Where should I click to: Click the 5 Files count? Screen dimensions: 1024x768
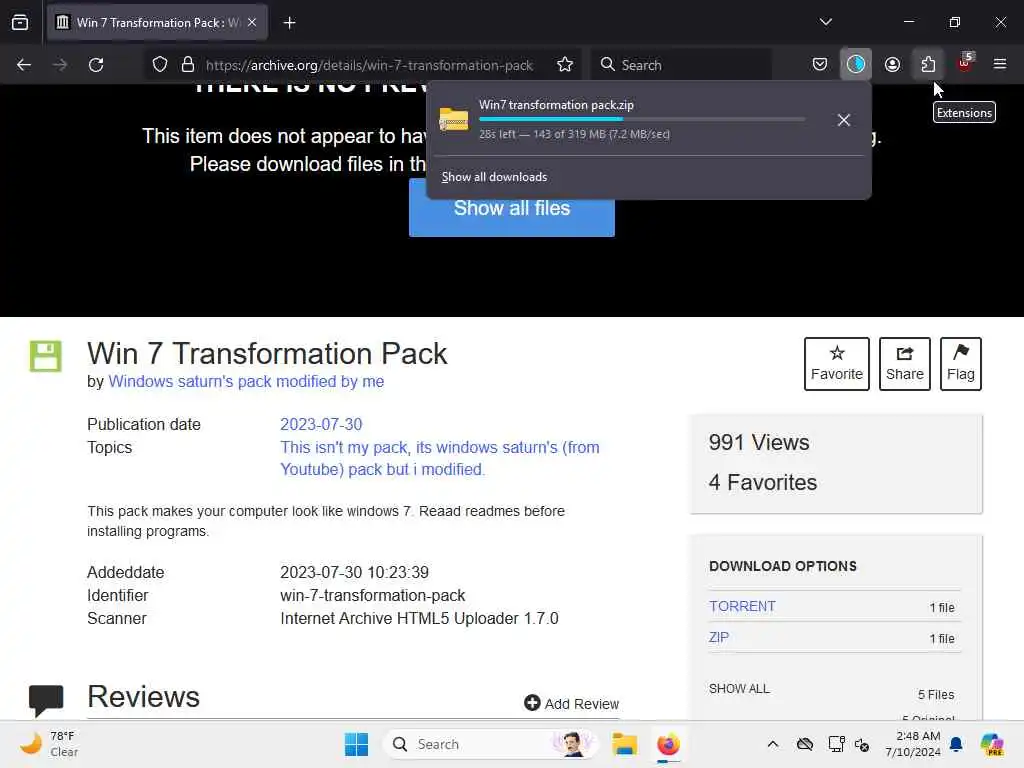click(x=936, y=695)
